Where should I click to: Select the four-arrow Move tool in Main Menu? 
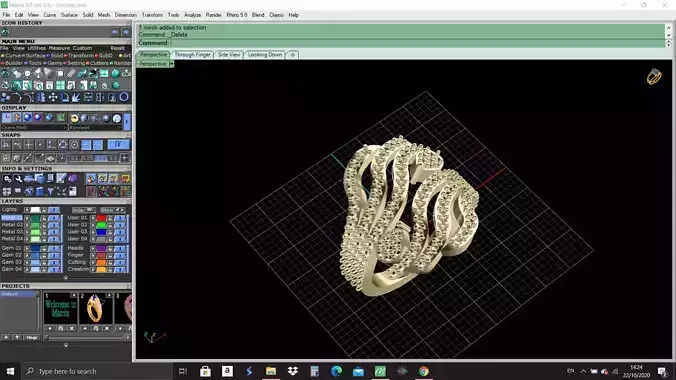click(53, 97)
